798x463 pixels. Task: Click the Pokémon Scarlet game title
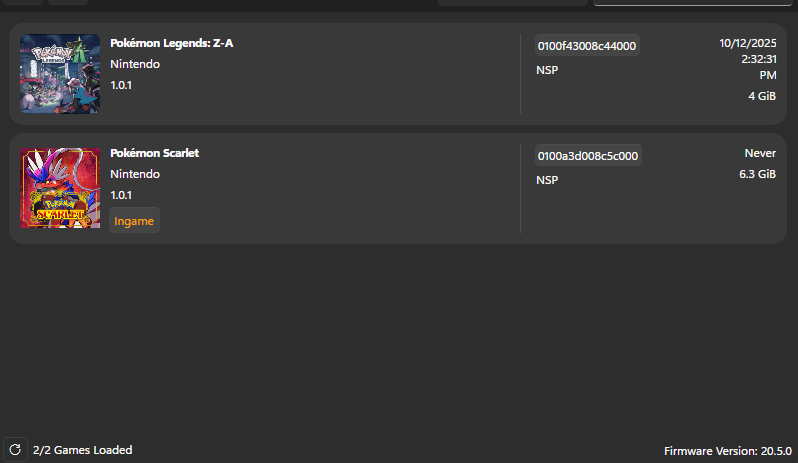click(x=154, y=153)
